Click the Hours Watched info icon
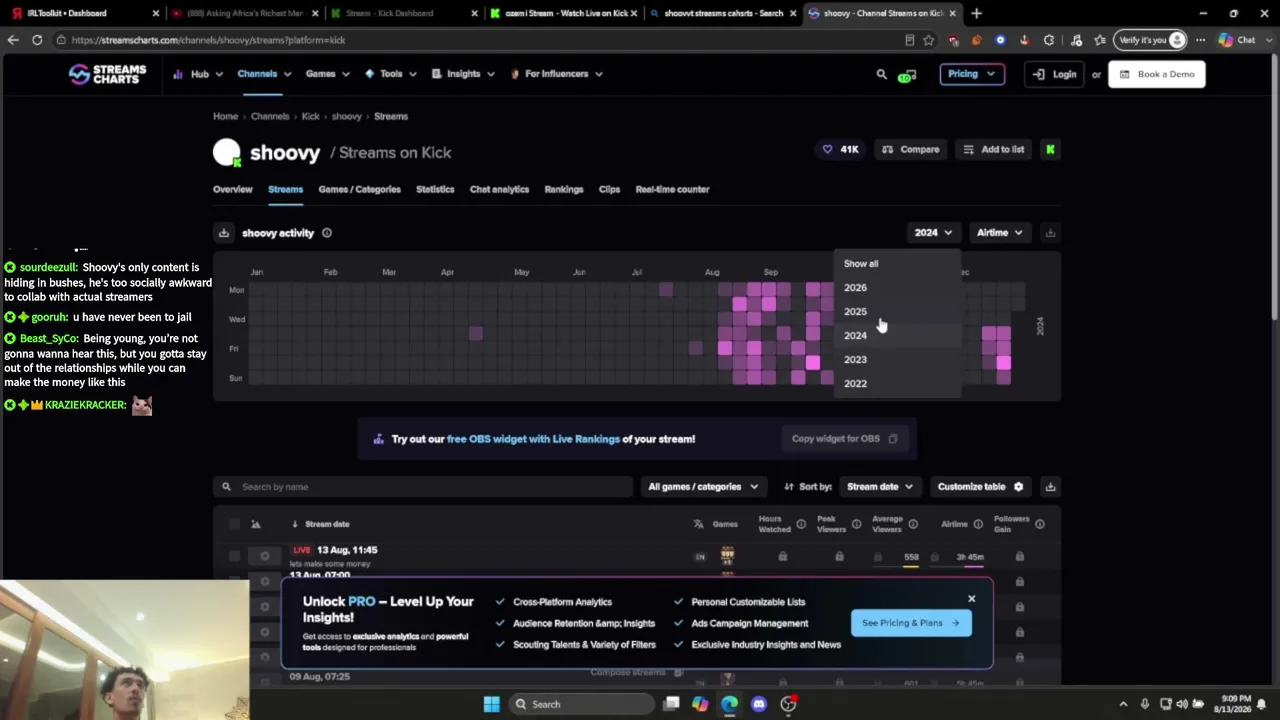 click(801, 524)
